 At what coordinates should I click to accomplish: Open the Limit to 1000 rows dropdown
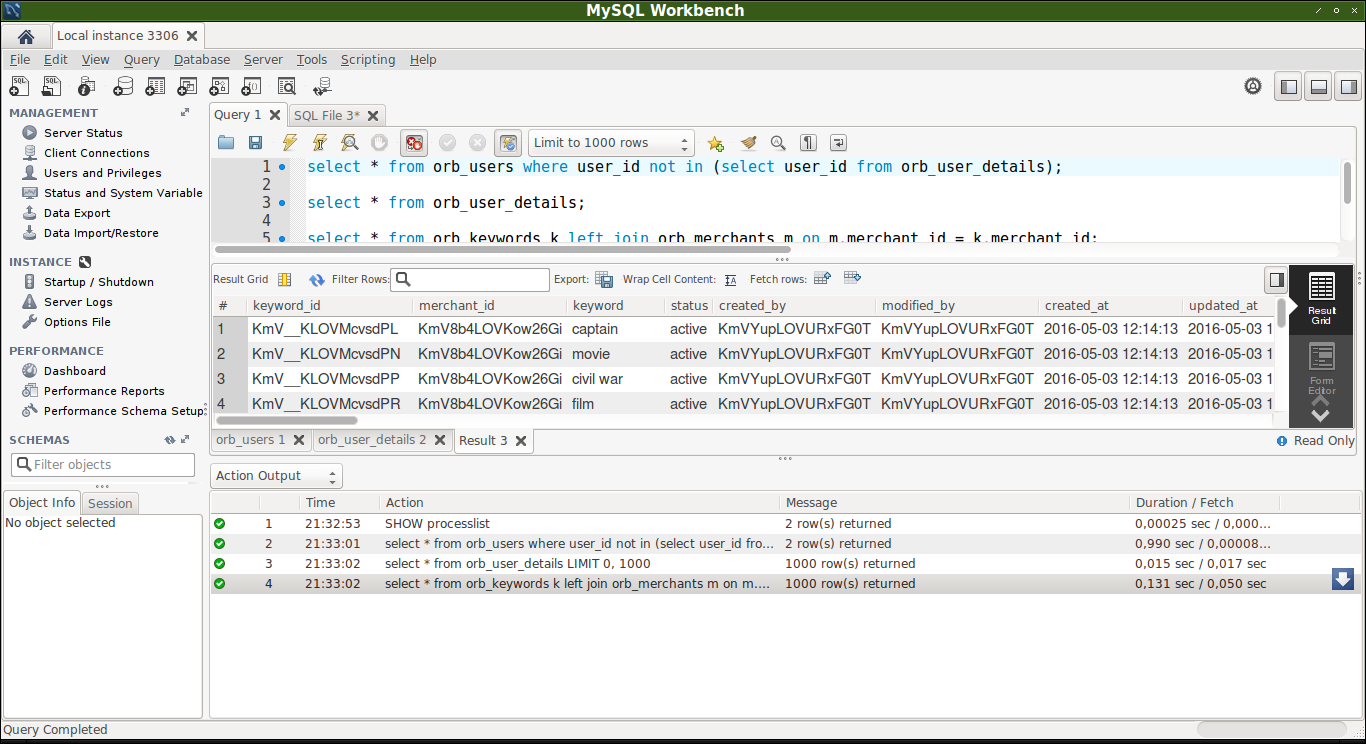pos(611,143)
